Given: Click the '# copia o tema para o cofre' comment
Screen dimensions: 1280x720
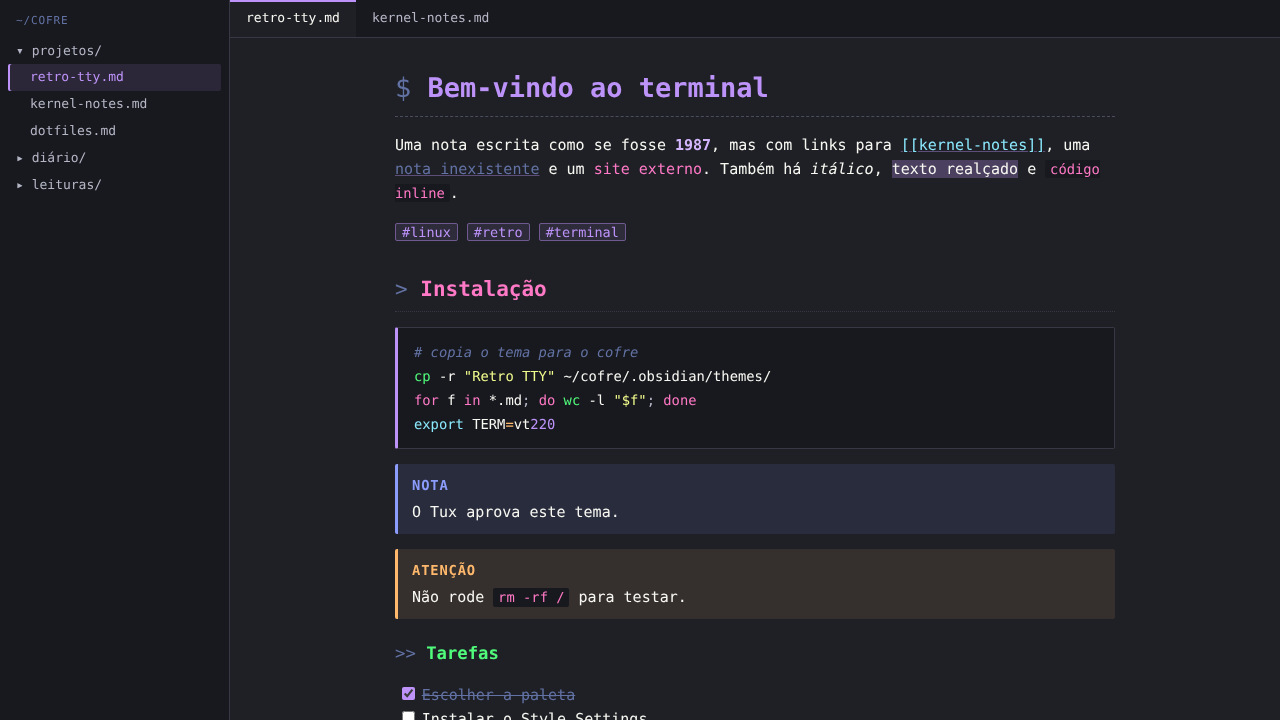Looking at the screenshot, I should [x=526, y=352].
